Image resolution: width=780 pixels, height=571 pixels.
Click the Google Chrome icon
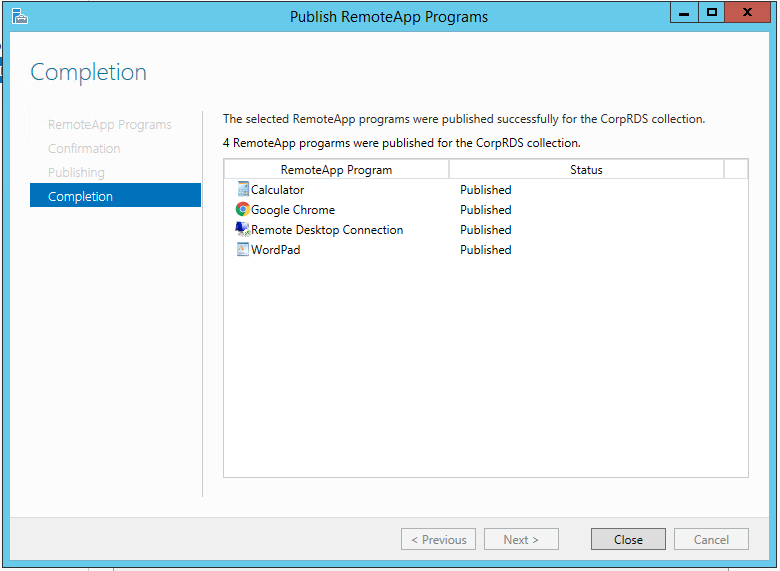coord(242,210)
